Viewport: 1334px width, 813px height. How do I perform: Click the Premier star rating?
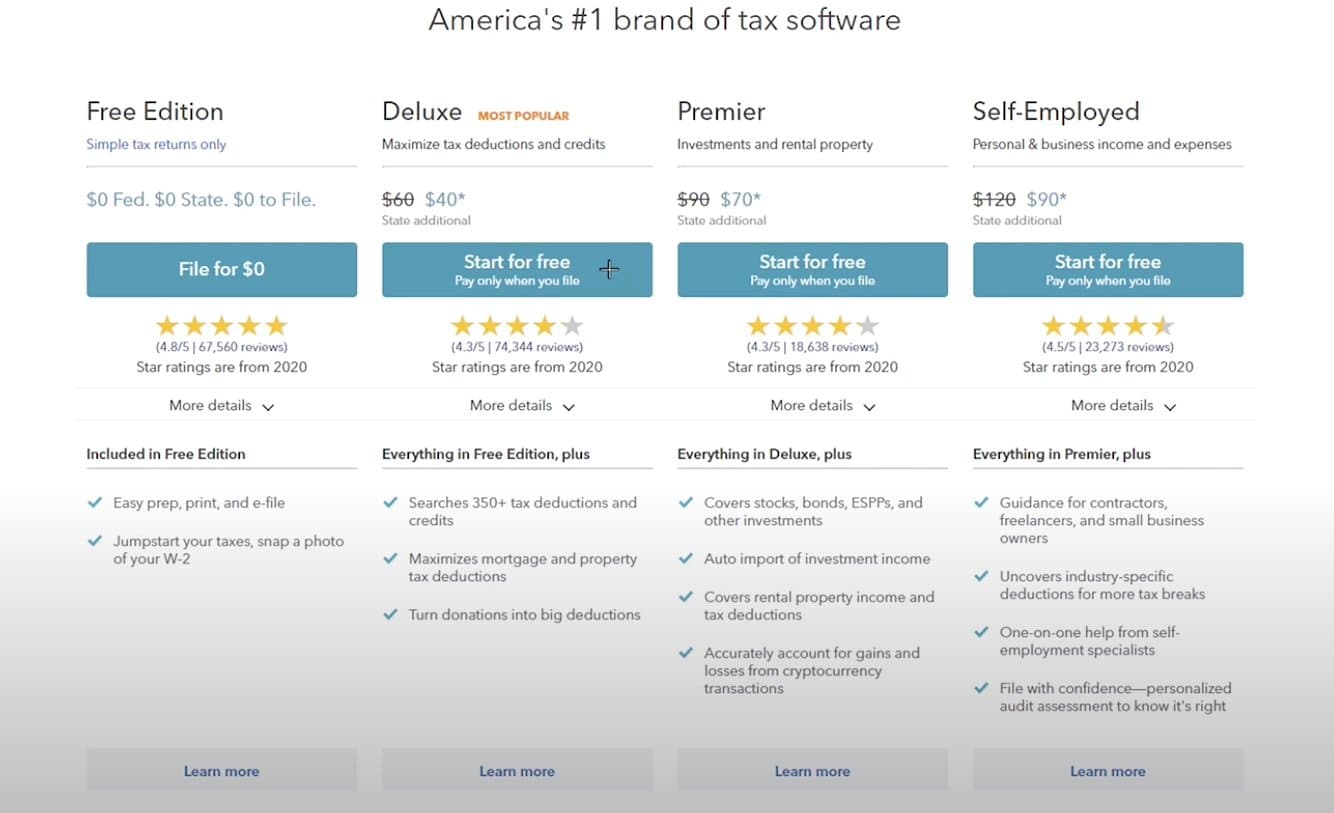tap(812, 326)
